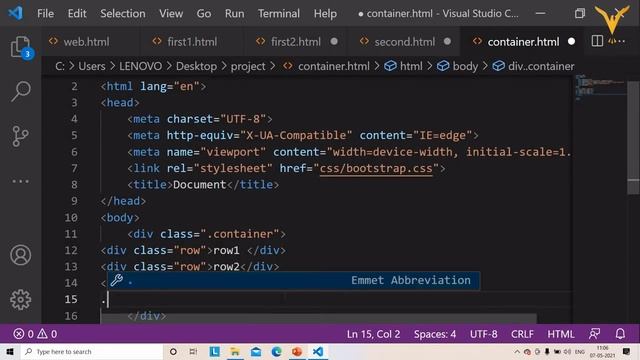Split the editor to the right

(597, 41)
